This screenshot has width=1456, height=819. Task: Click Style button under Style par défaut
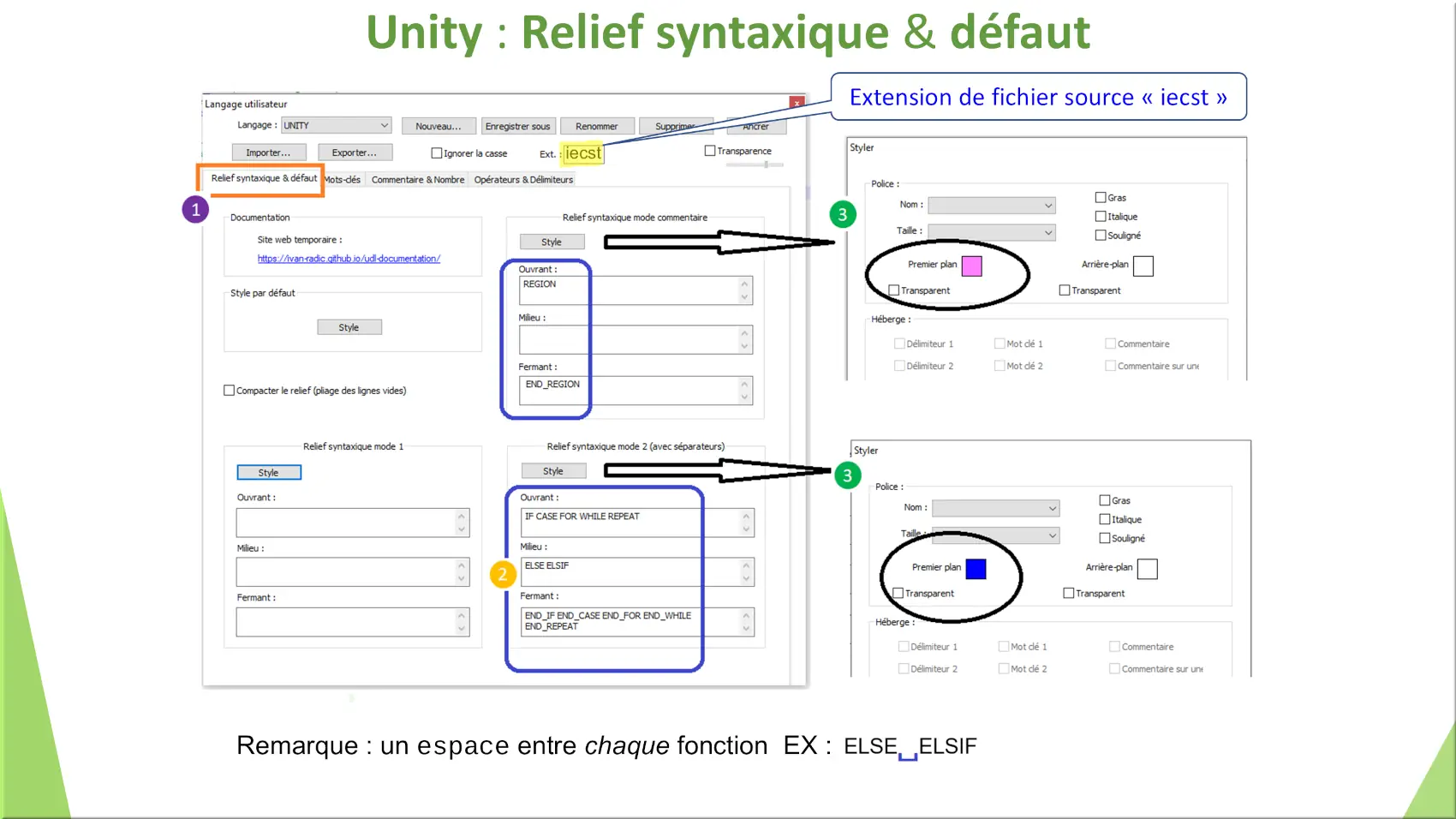coord(349,327)
